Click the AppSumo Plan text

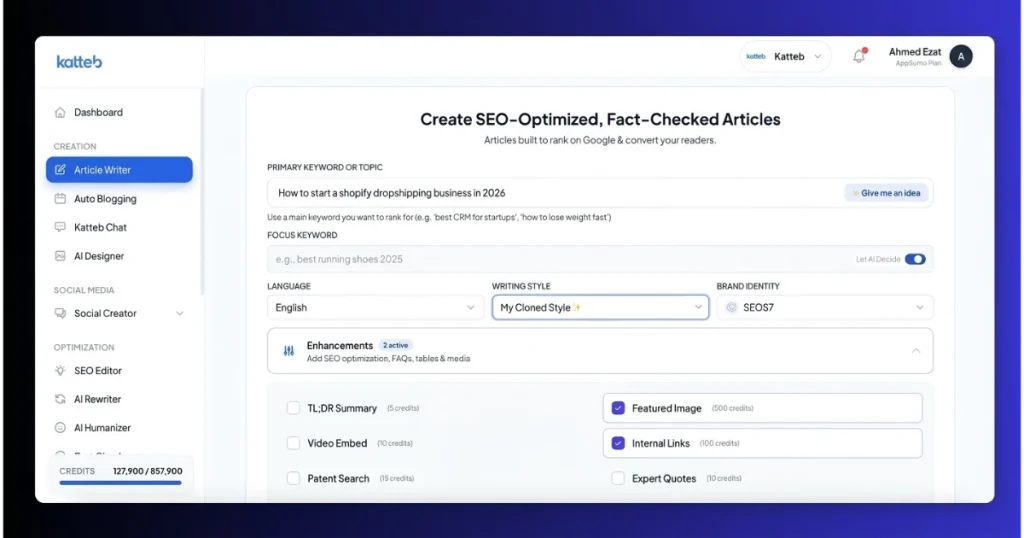918,63
